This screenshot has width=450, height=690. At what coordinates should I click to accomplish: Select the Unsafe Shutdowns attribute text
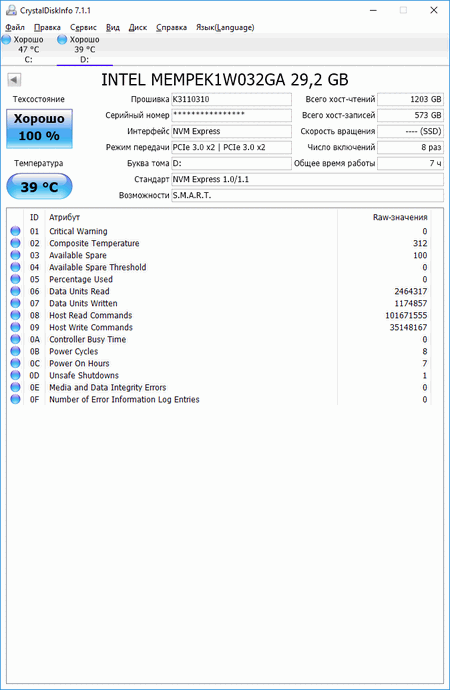84,375
